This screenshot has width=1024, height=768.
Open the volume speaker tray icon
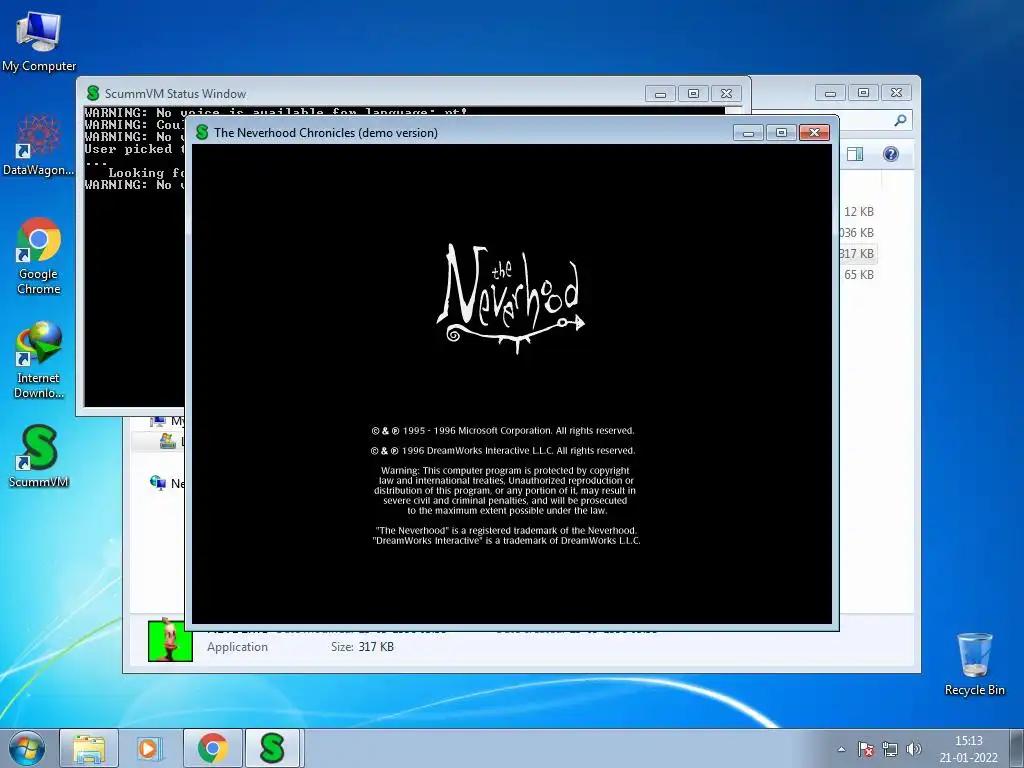[x=914, y=749]
